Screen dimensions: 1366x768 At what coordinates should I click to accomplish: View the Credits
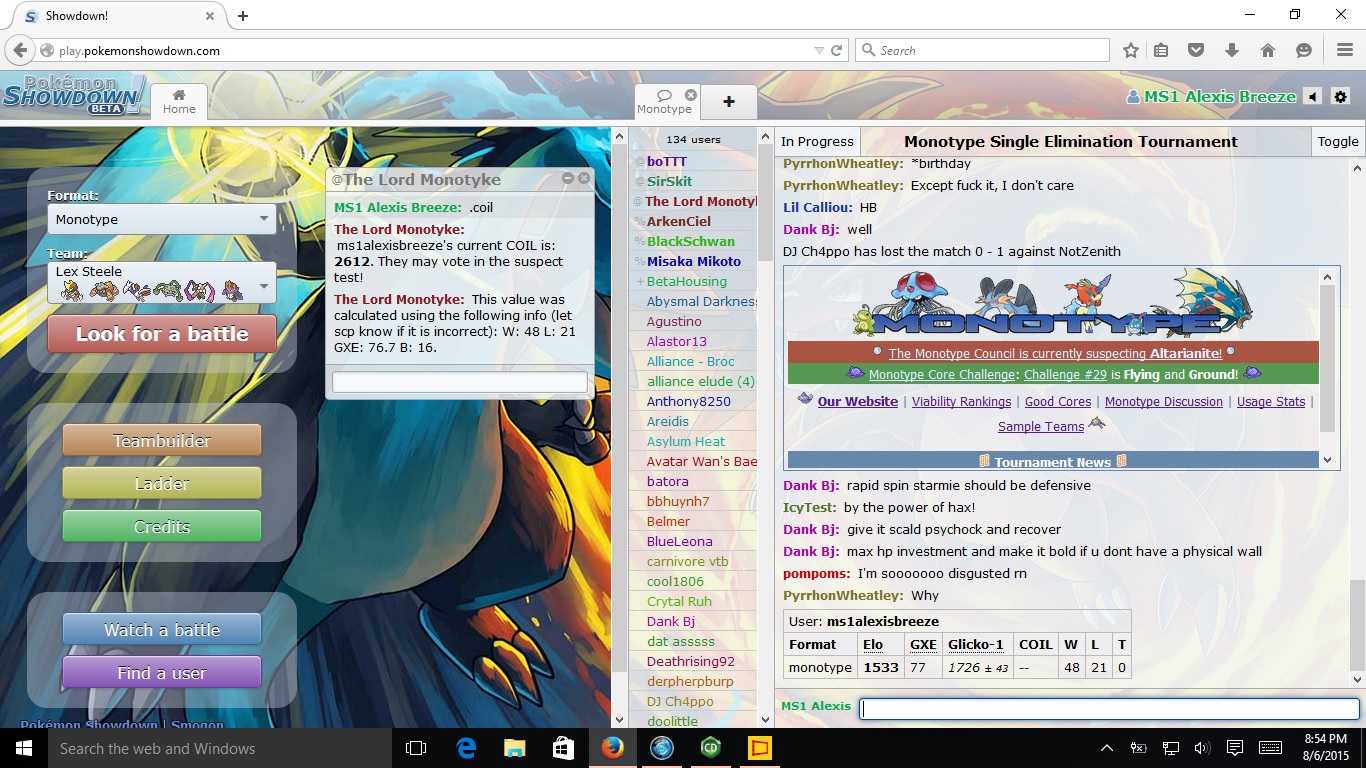coord(162,526)
